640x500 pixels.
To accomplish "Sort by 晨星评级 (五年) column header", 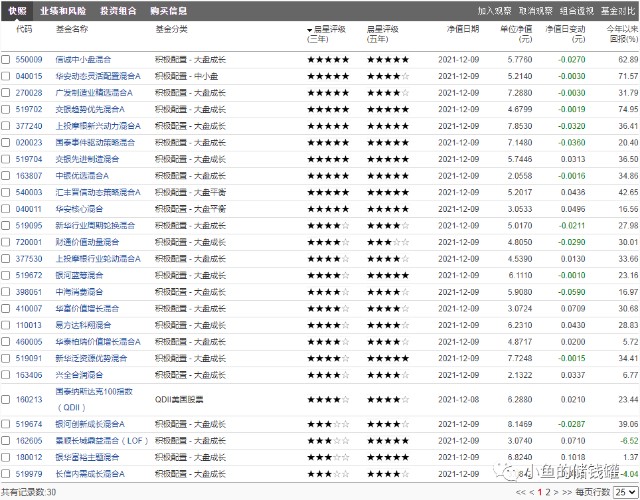I will click(382, 34).
